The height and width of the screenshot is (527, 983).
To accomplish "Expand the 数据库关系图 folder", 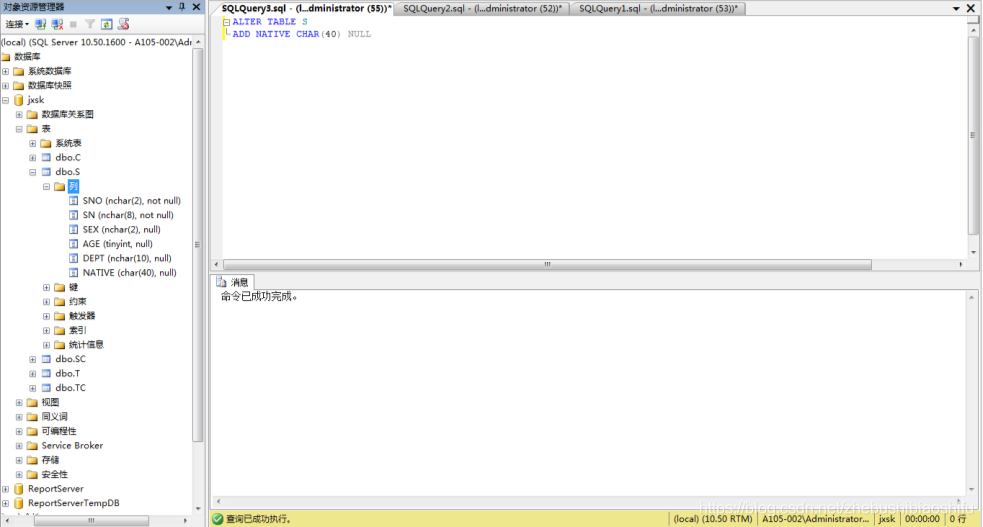I will [x=19, y=115].
